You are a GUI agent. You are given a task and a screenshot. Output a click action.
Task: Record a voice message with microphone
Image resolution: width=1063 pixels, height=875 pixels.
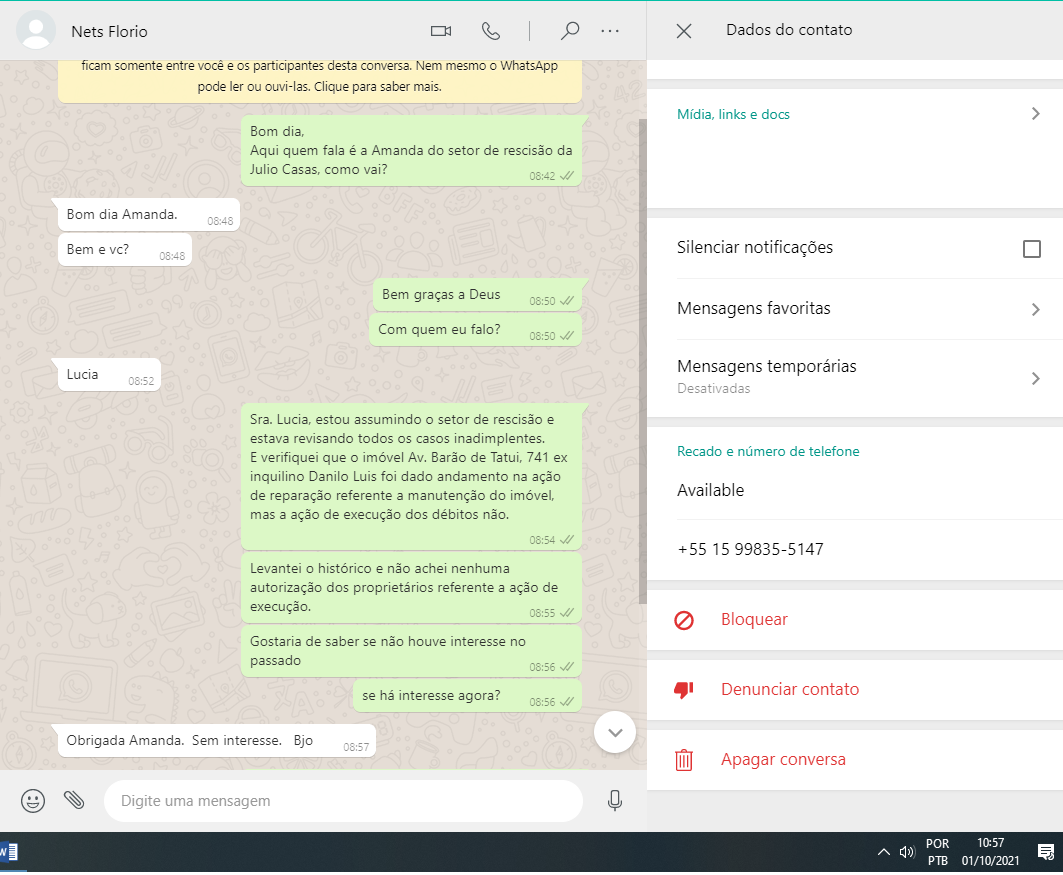click(615, 800)
